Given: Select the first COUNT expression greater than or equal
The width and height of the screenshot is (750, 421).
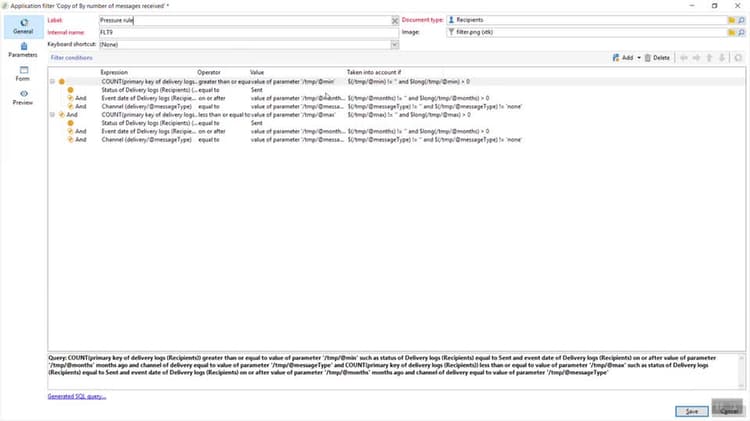Looking at the screenshot, I should (x=396, y=82).
